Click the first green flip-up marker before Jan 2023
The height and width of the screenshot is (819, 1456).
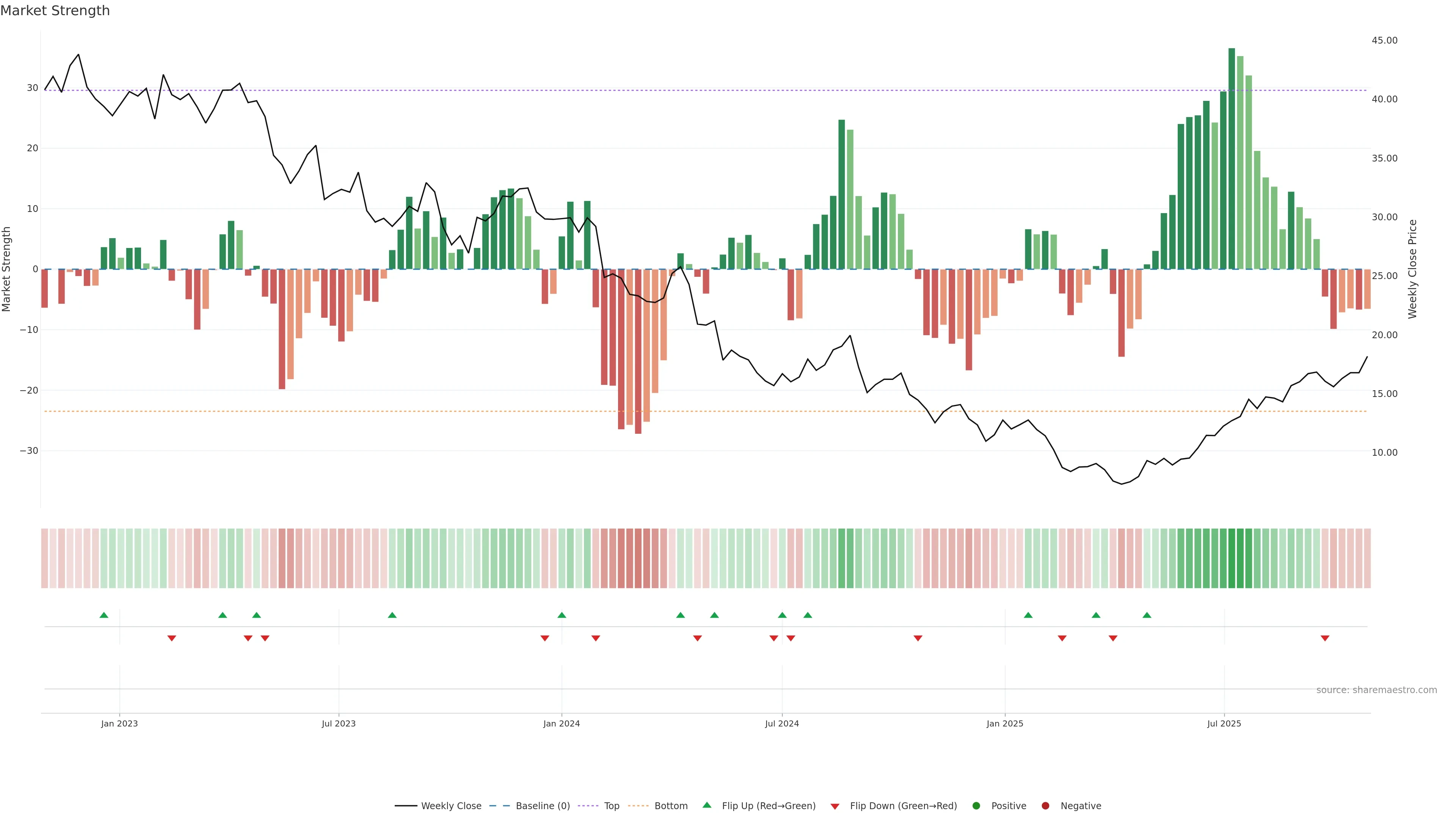click(x=104, y=615)
